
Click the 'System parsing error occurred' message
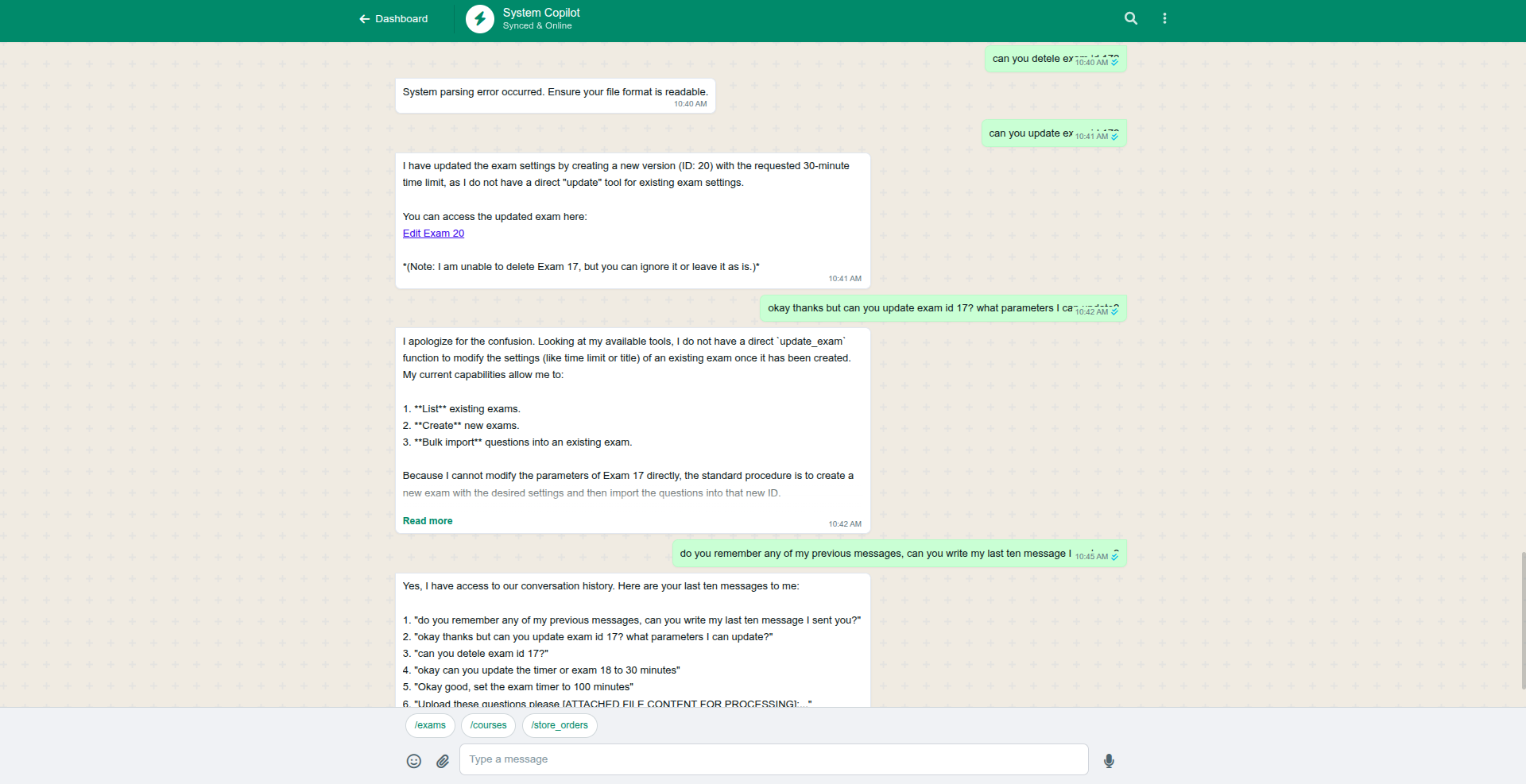pyautogui.click(x=556, y=96)
